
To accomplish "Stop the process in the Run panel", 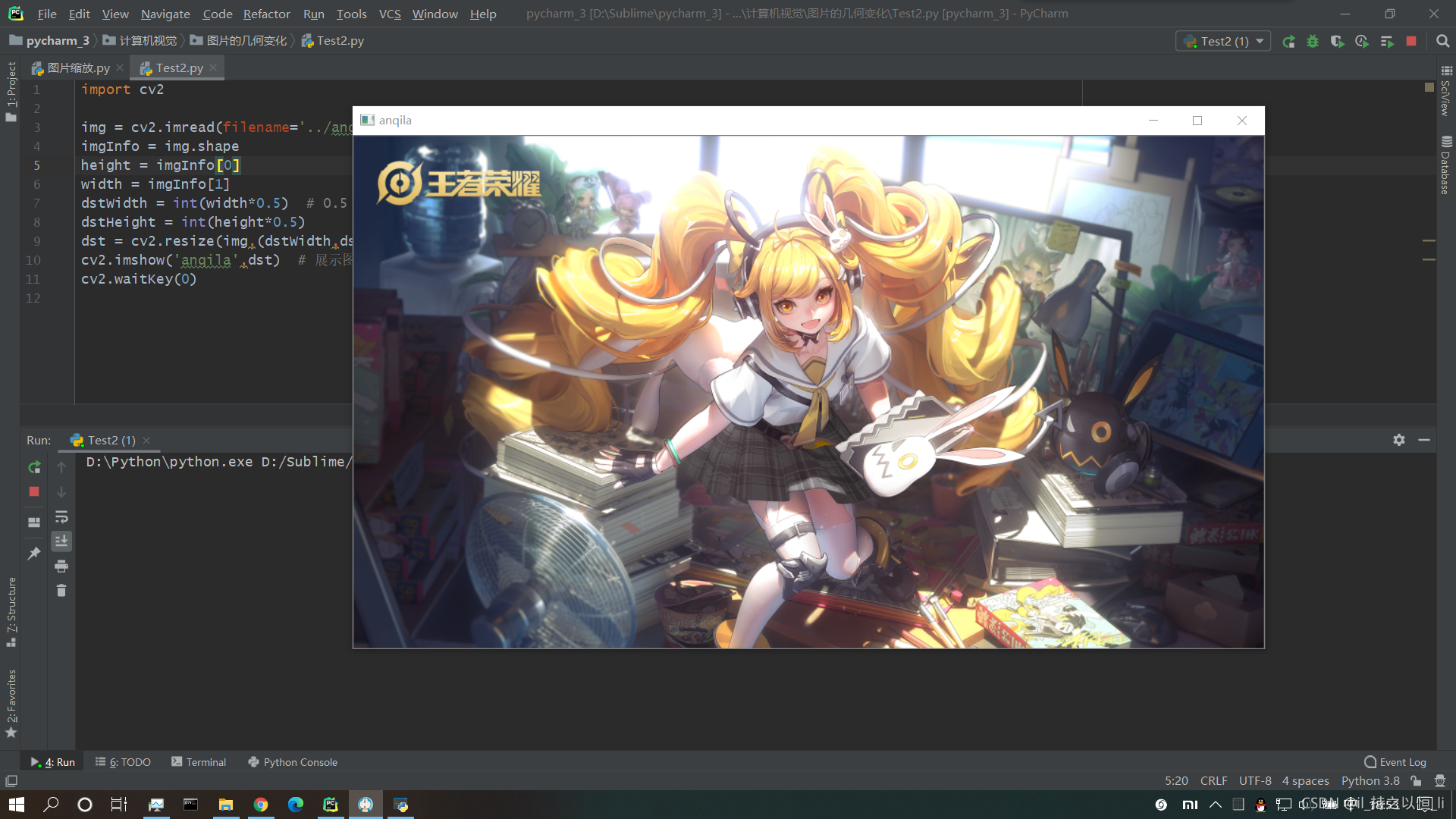I will (x=34, y=491).
